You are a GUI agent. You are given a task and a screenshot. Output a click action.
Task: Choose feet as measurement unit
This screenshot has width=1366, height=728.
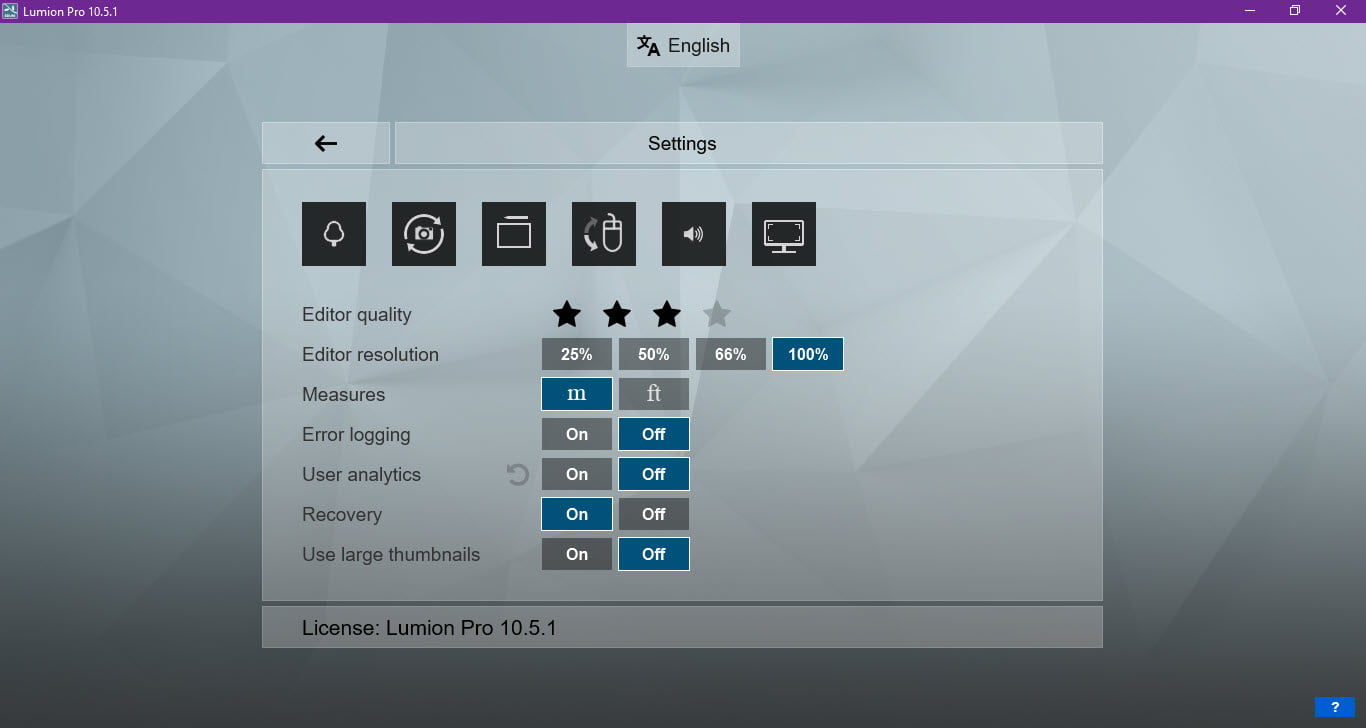tap(654, 394)
